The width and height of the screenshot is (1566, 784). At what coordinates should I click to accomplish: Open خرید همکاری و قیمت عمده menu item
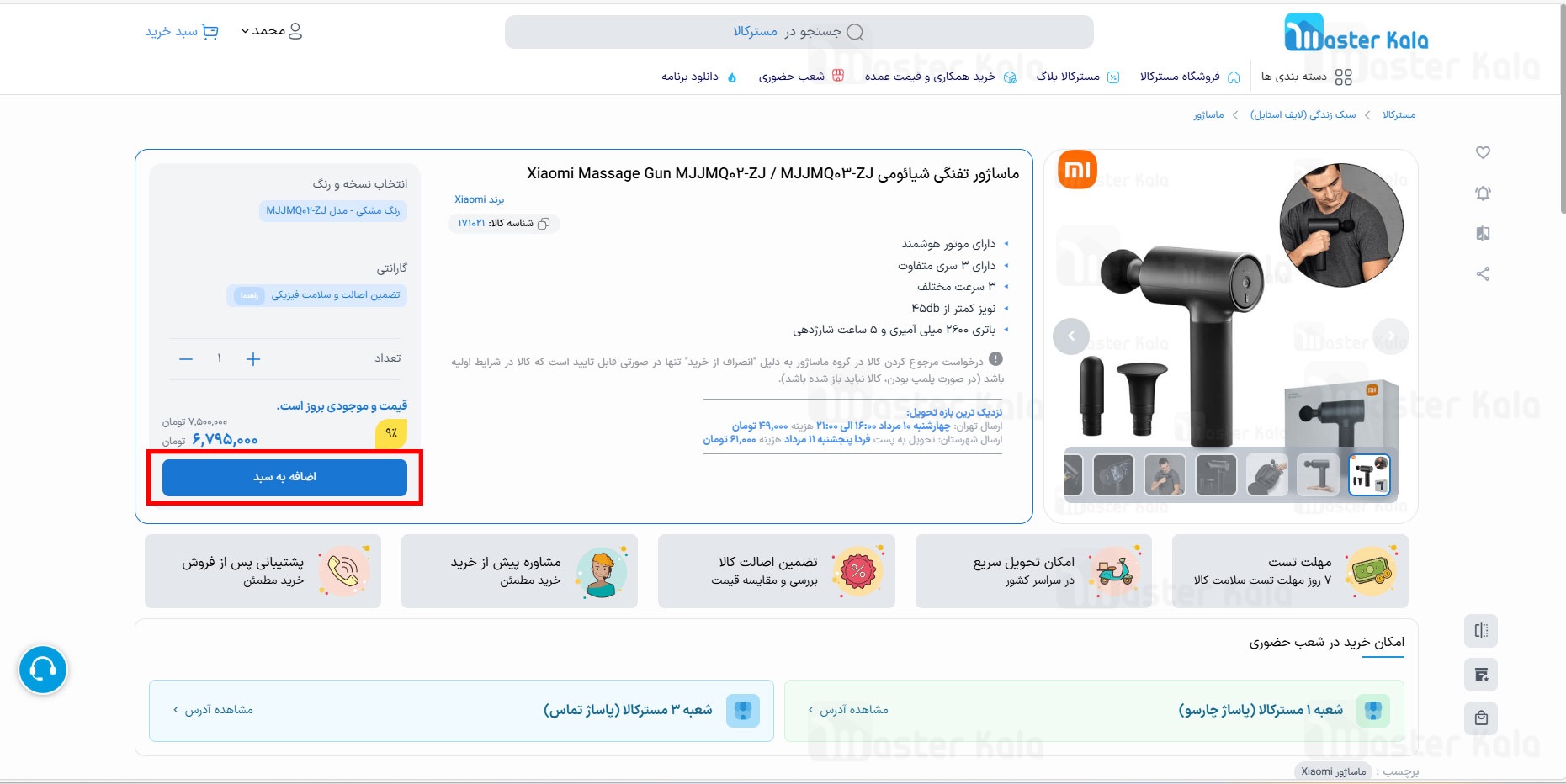coord(940,77)
